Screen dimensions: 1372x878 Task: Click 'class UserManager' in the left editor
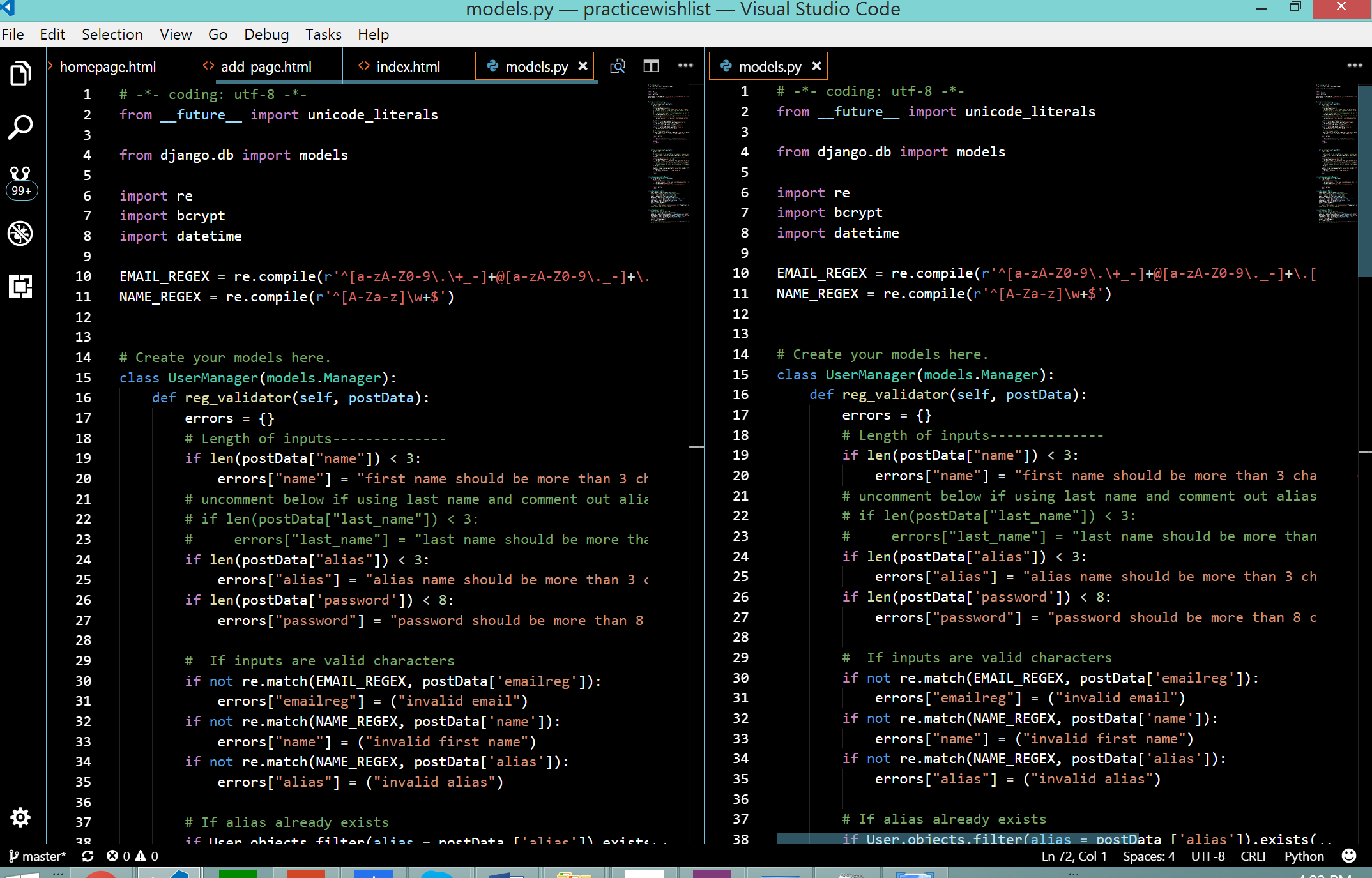[x=188, y=377]
